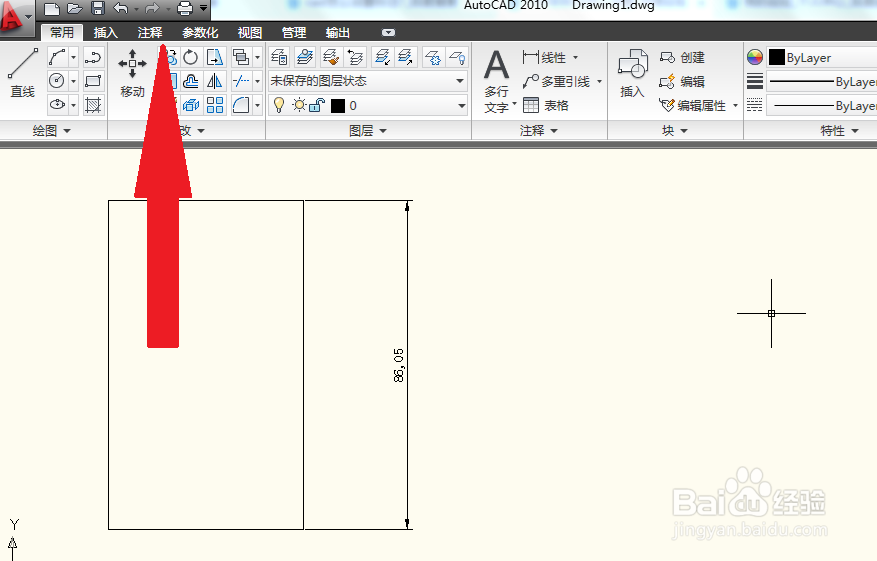Toggle layer 0 on/off lightbulb
The image size is (877, 561).
tap(279, 105)
